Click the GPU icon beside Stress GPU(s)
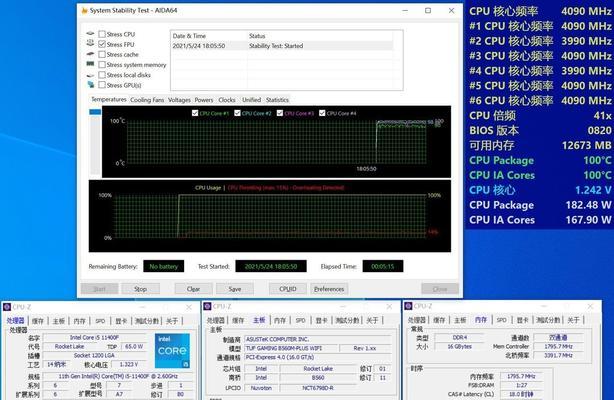This screenshot has height=400, width=614. click(x=91, y=84)
